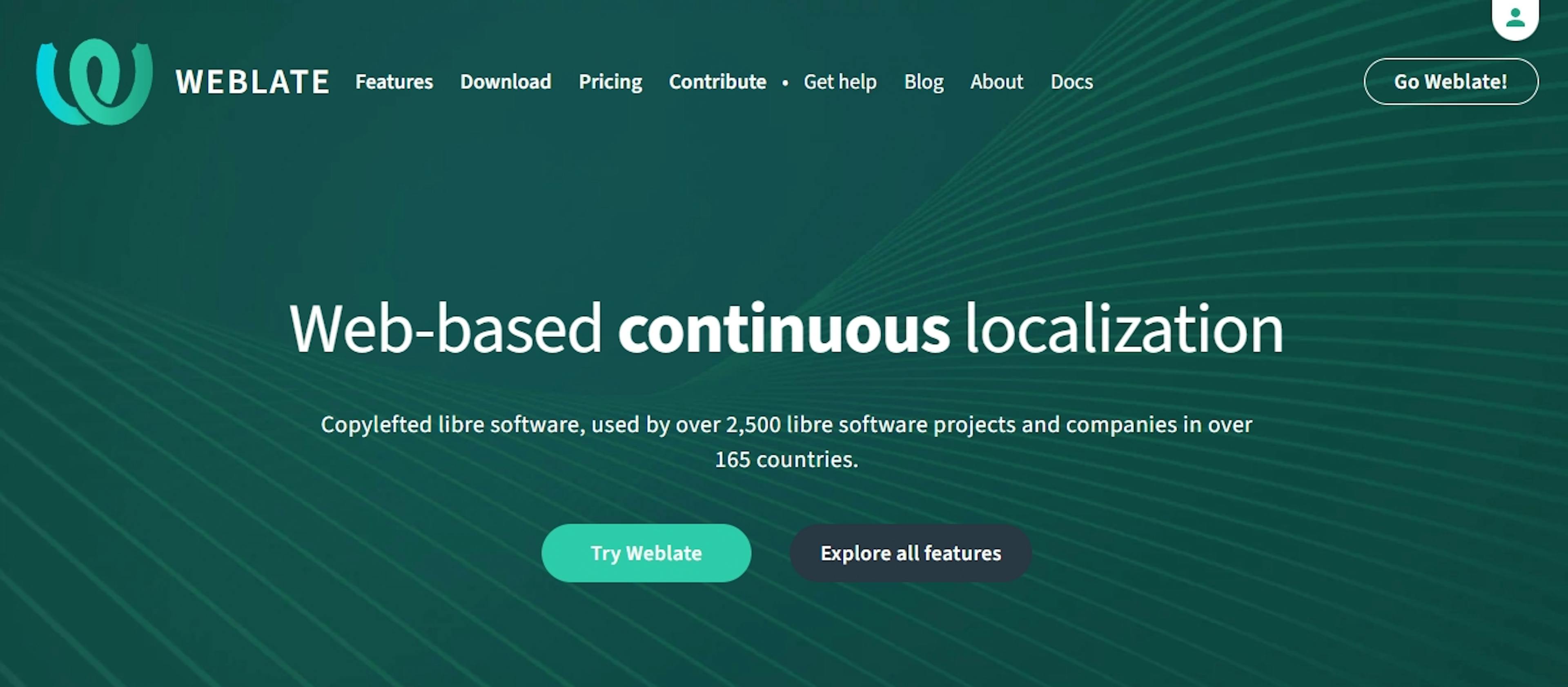This screenshot has height=687, width=1568.
Task: Click dot separator after Contribute
Action: (785, 83)
